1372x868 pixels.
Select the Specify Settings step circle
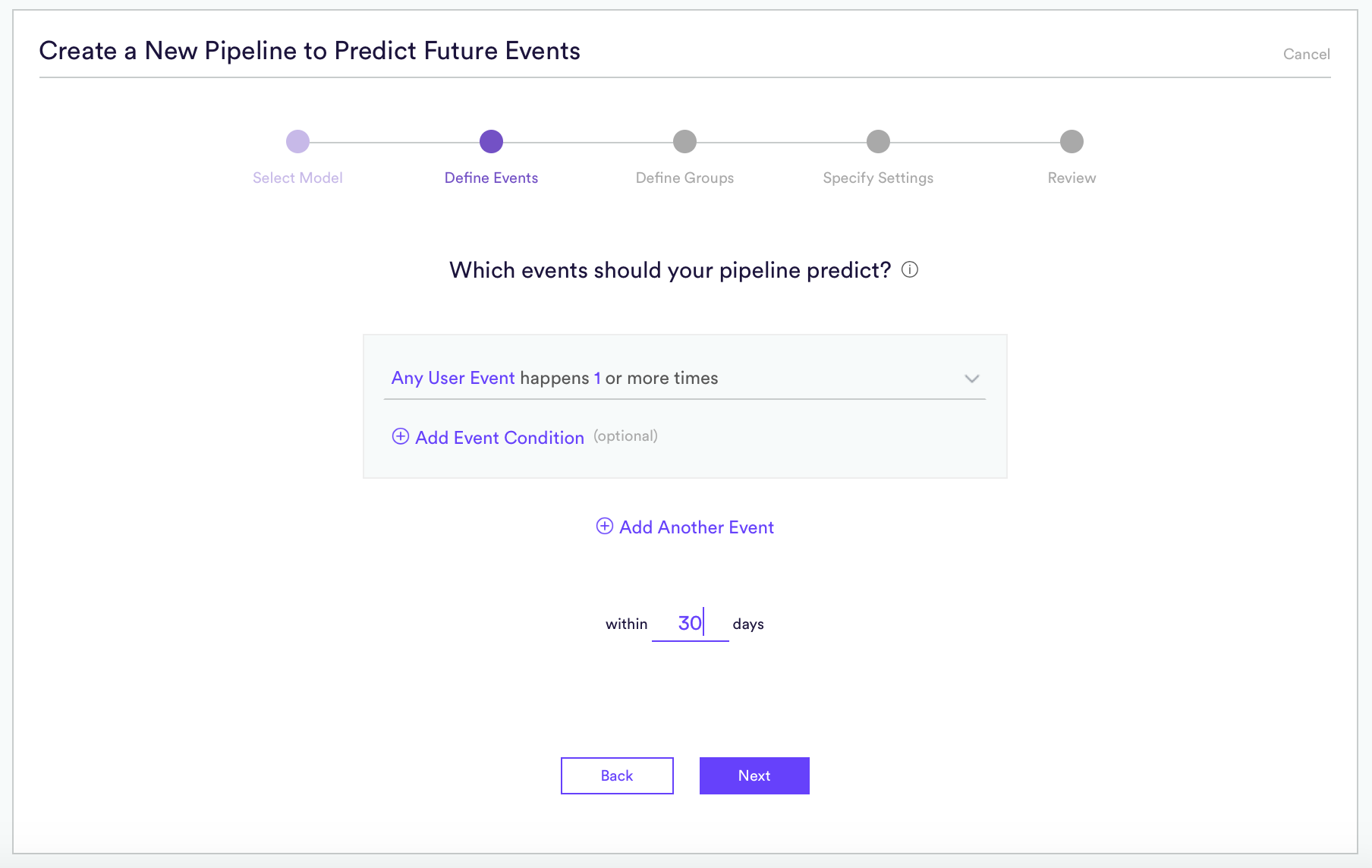point(878,141)
